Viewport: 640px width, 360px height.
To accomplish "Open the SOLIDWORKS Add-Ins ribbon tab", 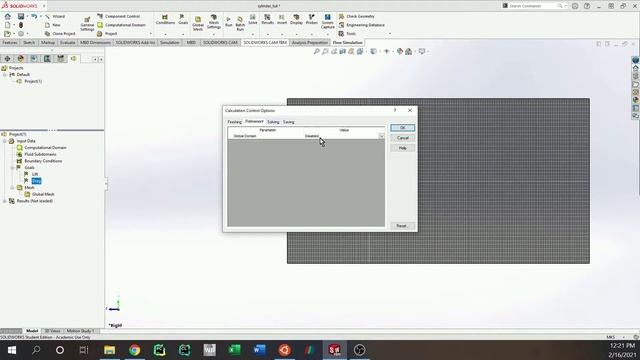I will pyautogui.click(x=135, y=42).
